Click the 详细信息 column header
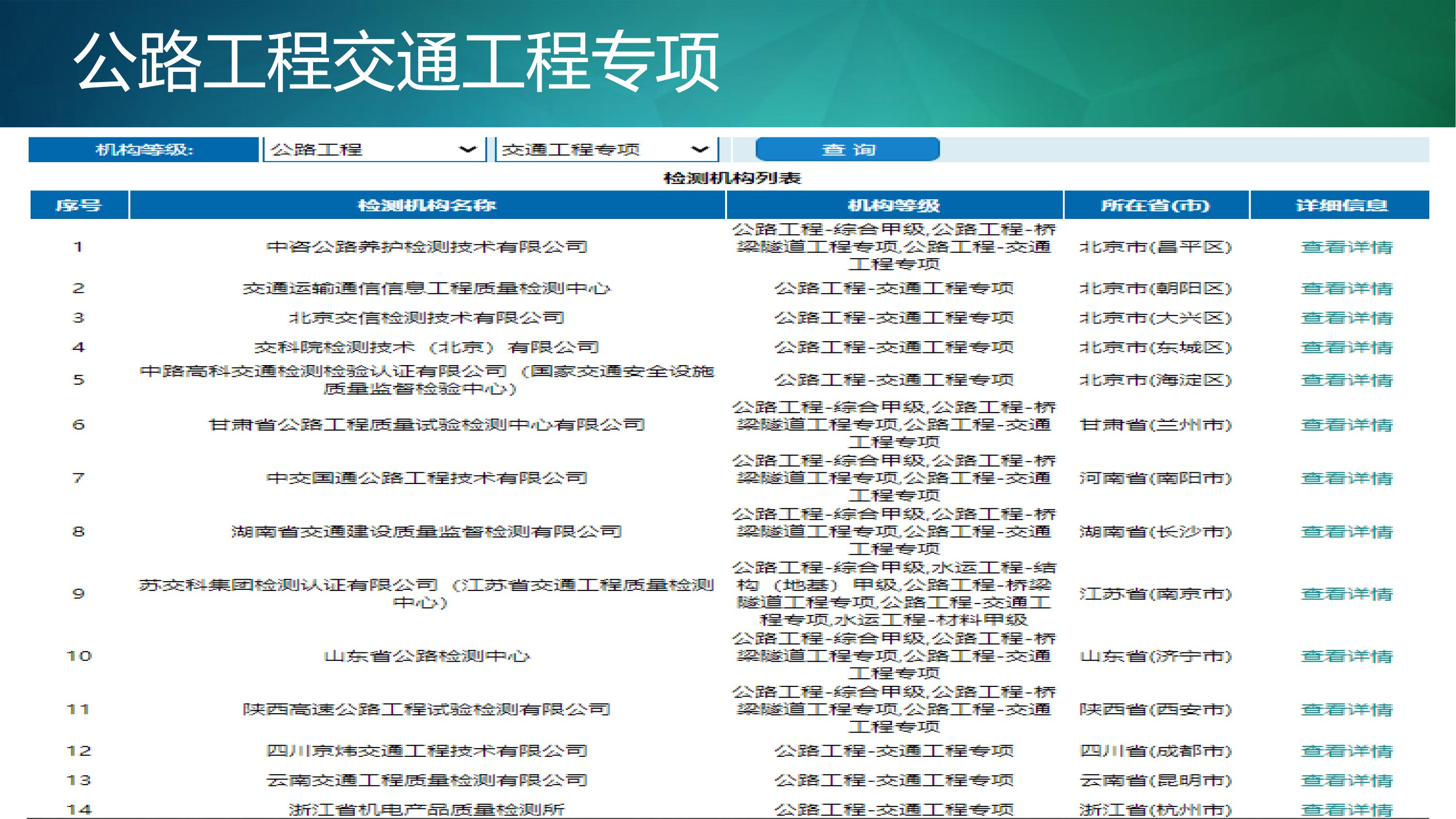 click(1340, 204)
